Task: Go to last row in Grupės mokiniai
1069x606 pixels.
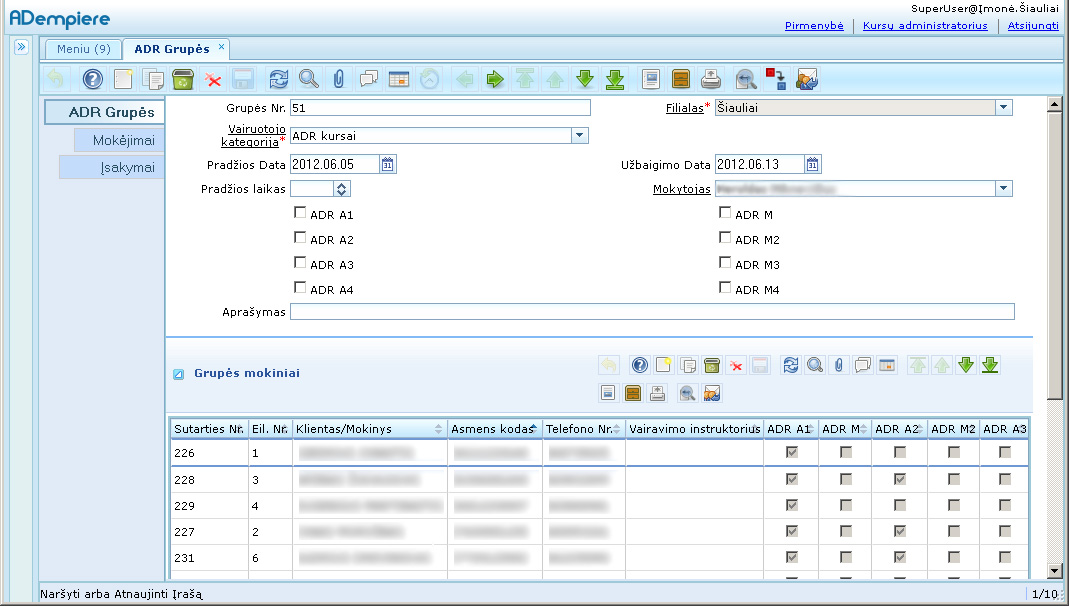Action: (990, 365)
